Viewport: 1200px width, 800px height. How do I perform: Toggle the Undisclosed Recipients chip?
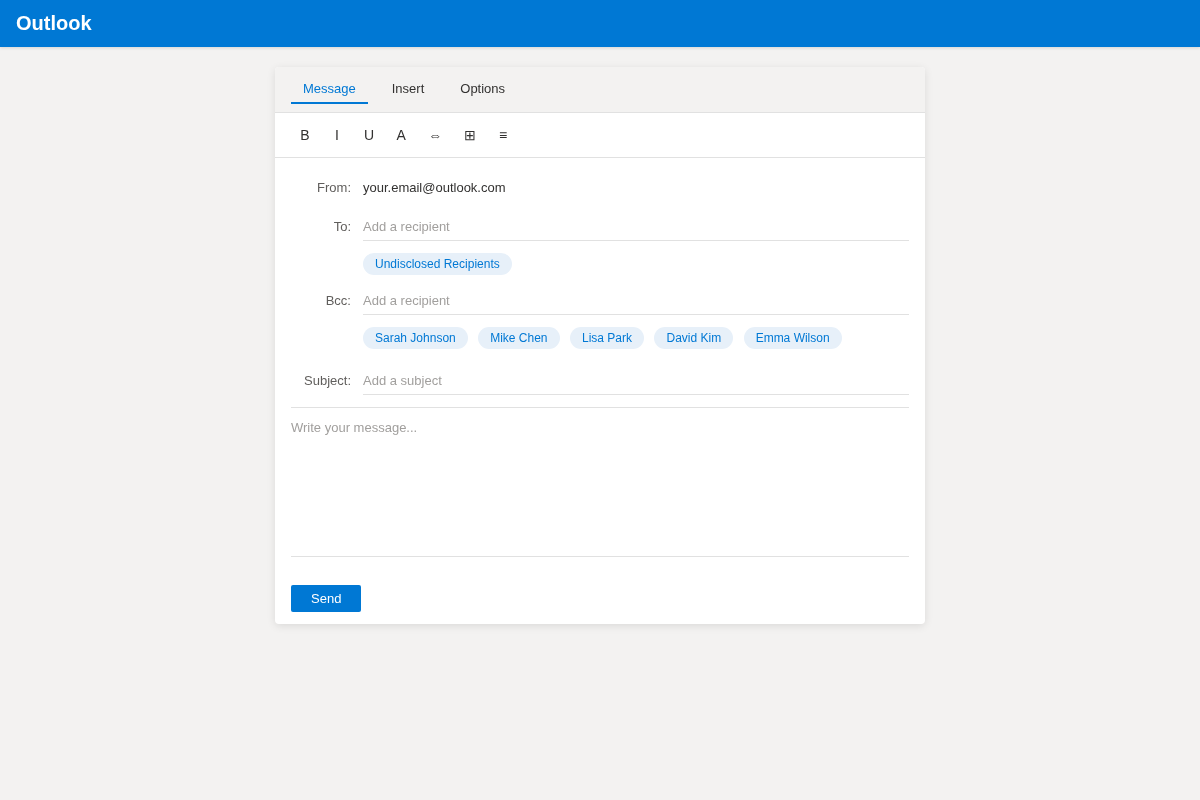[x=437, y=263]
